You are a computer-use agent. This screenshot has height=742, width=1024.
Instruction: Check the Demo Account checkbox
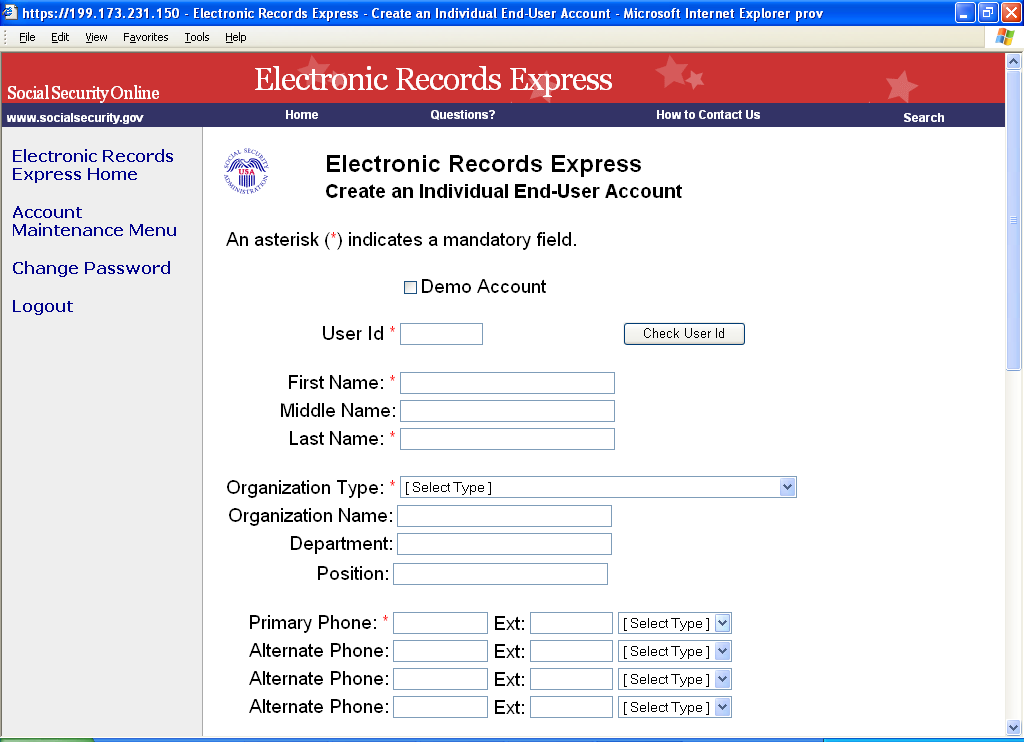410,287
